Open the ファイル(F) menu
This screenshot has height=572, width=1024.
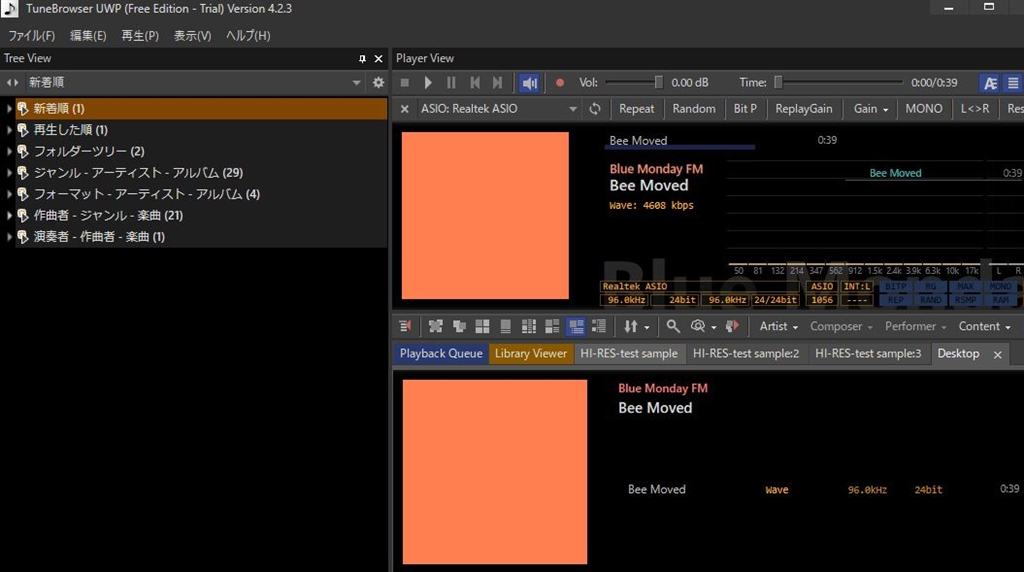(31, 36)
